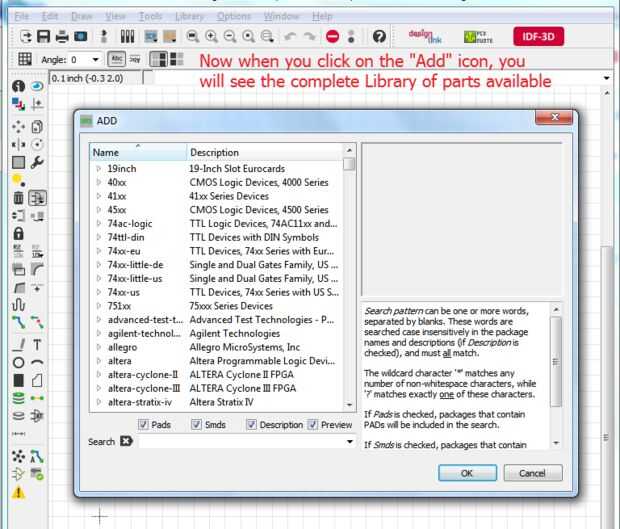Click the Redo arrow icon

coord(309,36)
